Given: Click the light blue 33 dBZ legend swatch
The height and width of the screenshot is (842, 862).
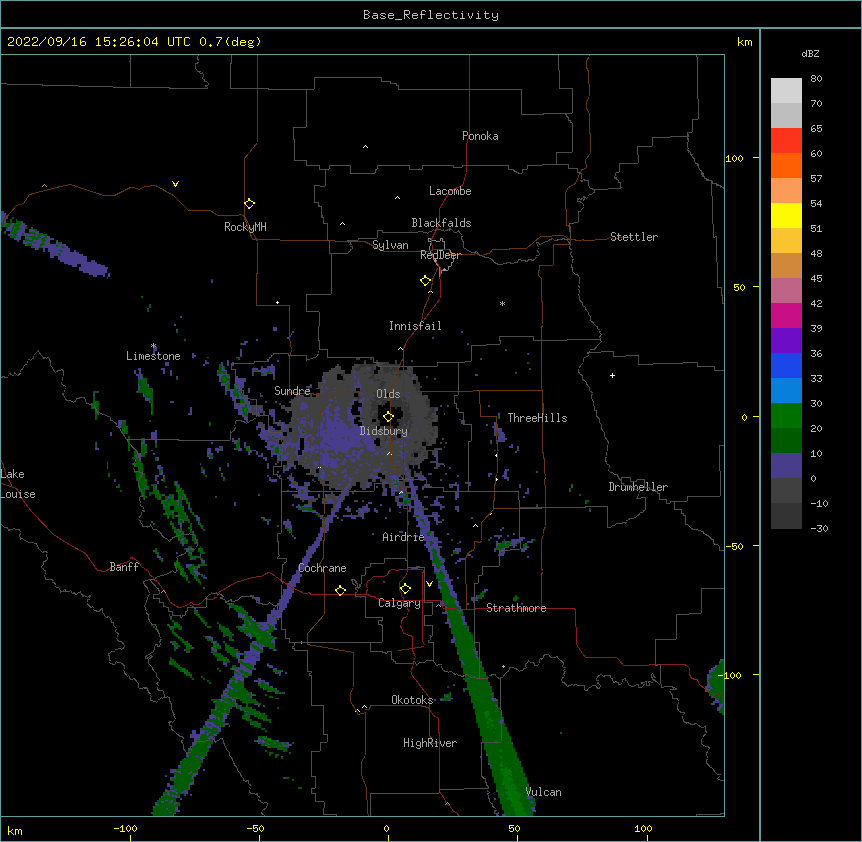Looking at the screenshot, I should (786, 390).
